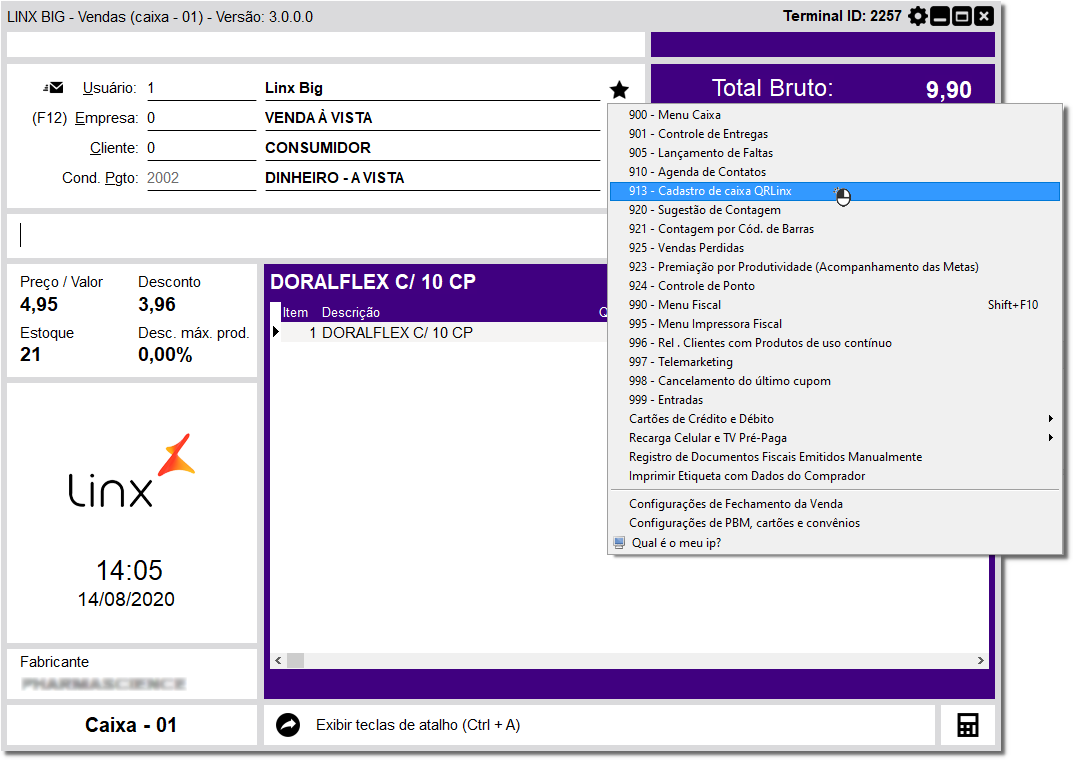Select the row indicator arrow for item 1
Screen dimensions: 1073x760
(276, 332)
